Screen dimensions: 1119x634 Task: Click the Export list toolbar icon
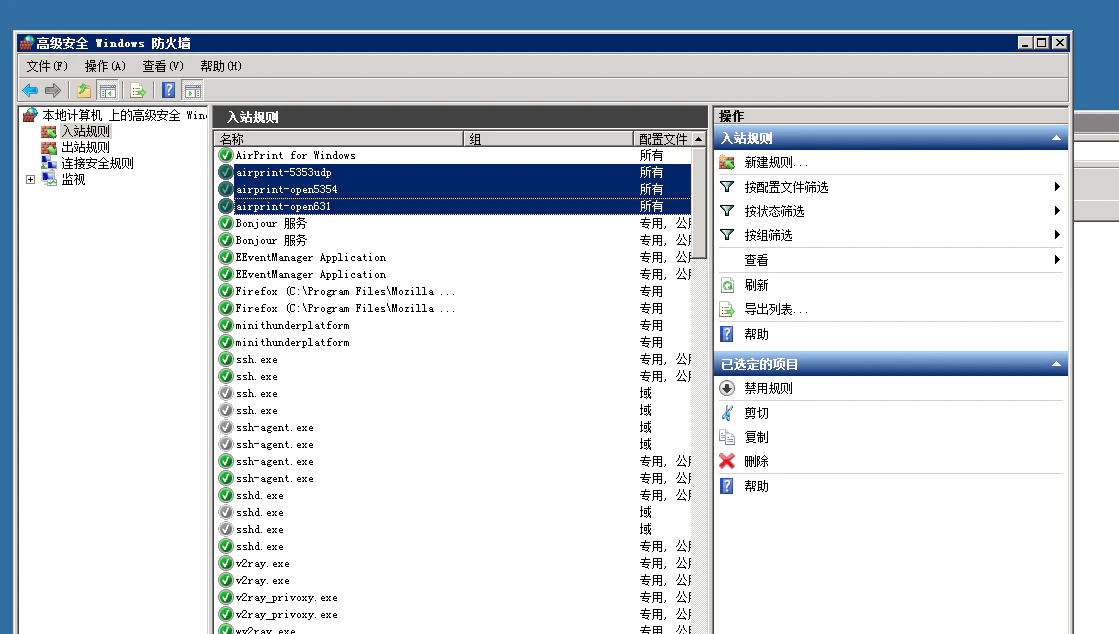point(138,91)
